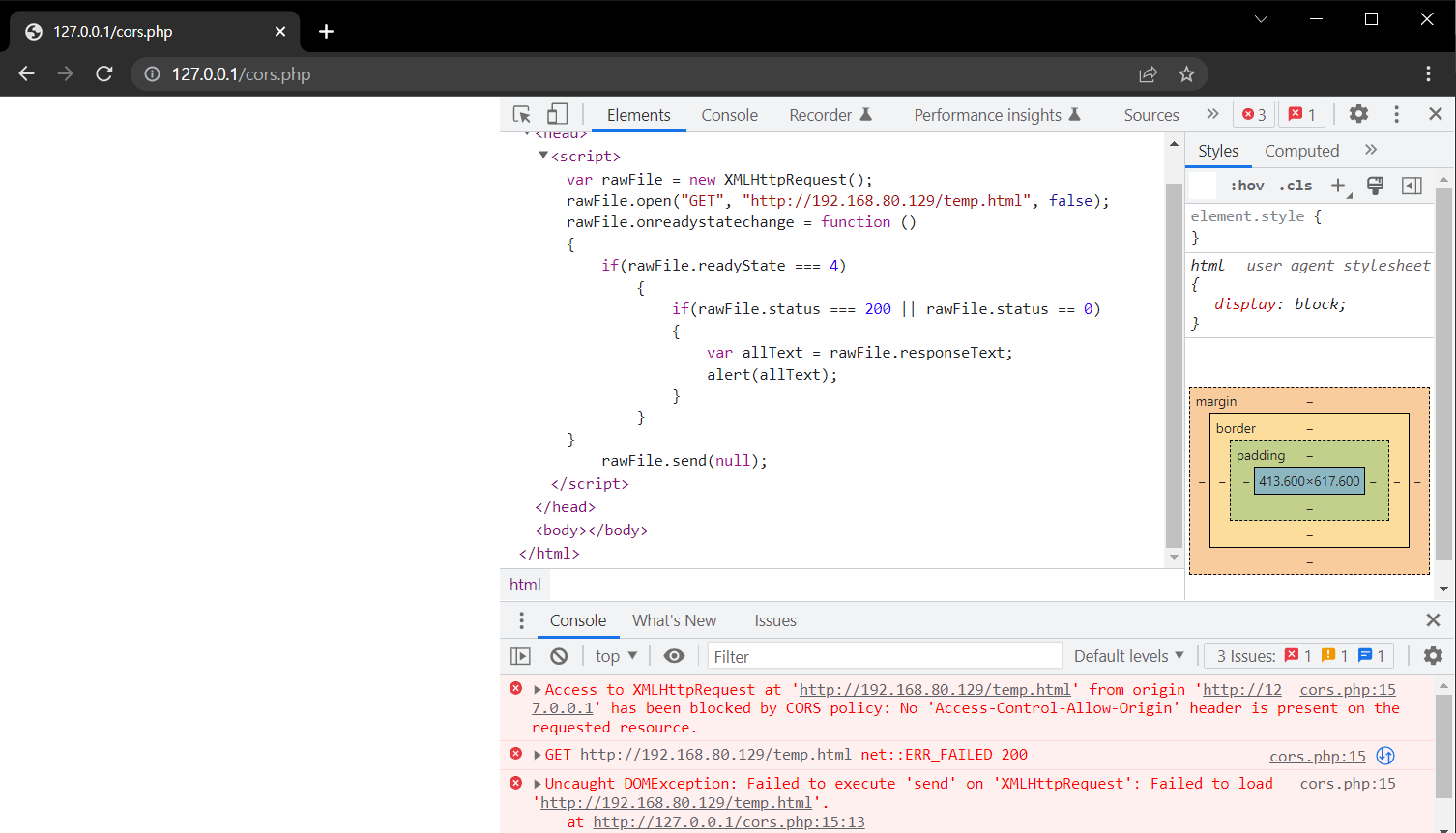This screenshot has width=1456, height=833.
Task: Open the http://127.0.0.1/cors.php:15:13 stack link
Action: point(729,821)
